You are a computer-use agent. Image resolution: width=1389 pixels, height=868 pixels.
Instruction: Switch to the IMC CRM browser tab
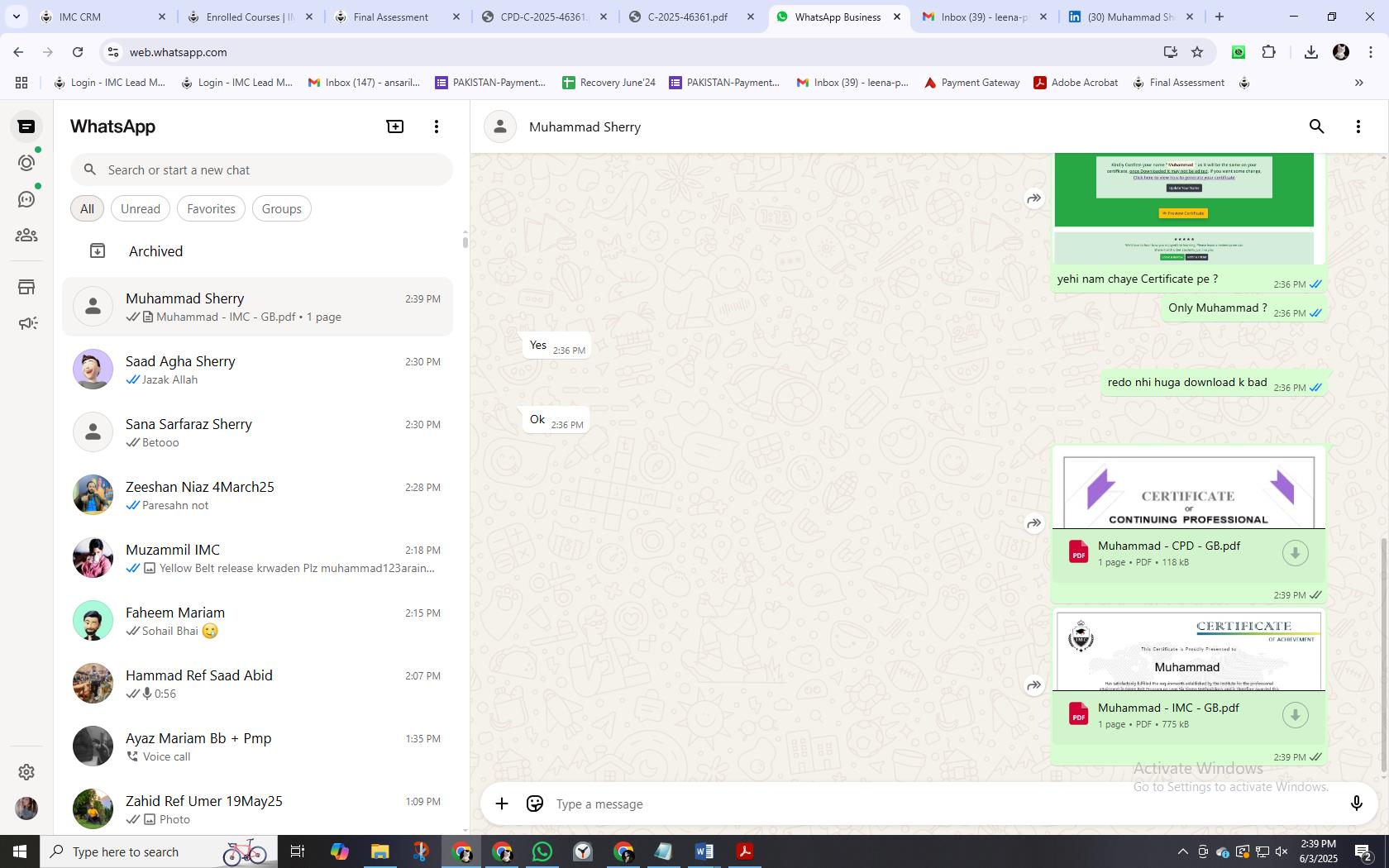(103, 17)
